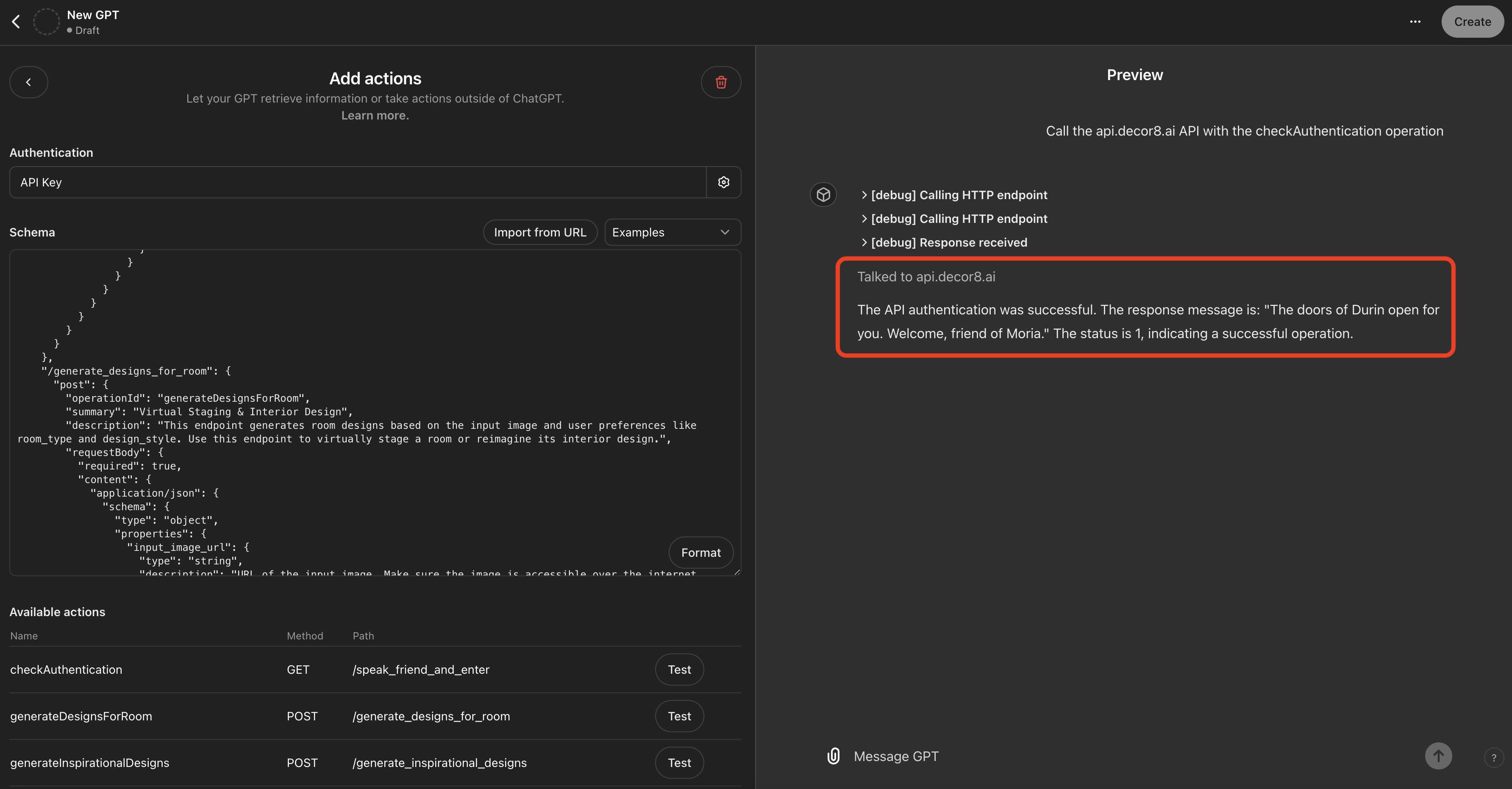Select the /speak_friend_and_enter path
This screenshot has width=1512, height=789.
421,670
